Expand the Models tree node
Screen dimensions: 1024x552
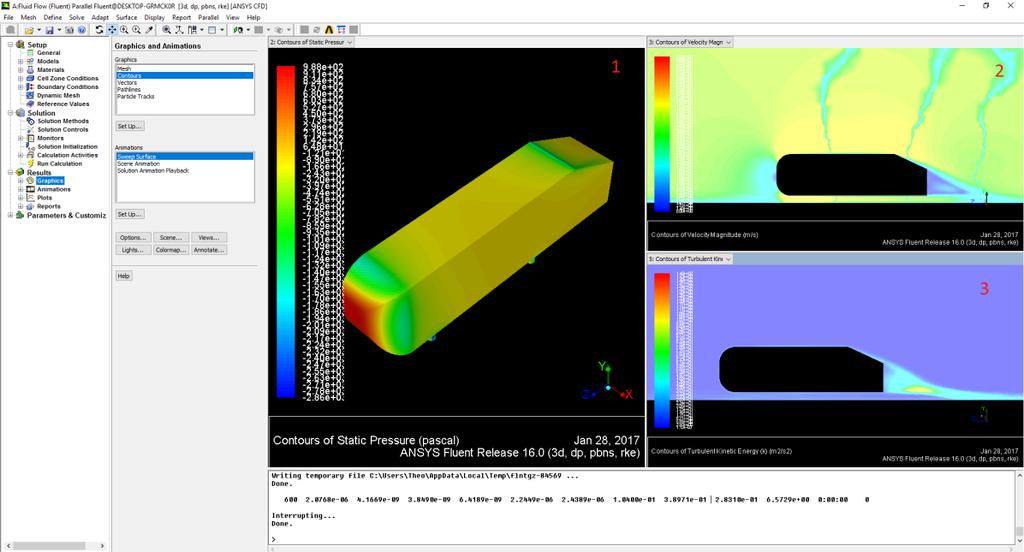[x=20, y=61]
